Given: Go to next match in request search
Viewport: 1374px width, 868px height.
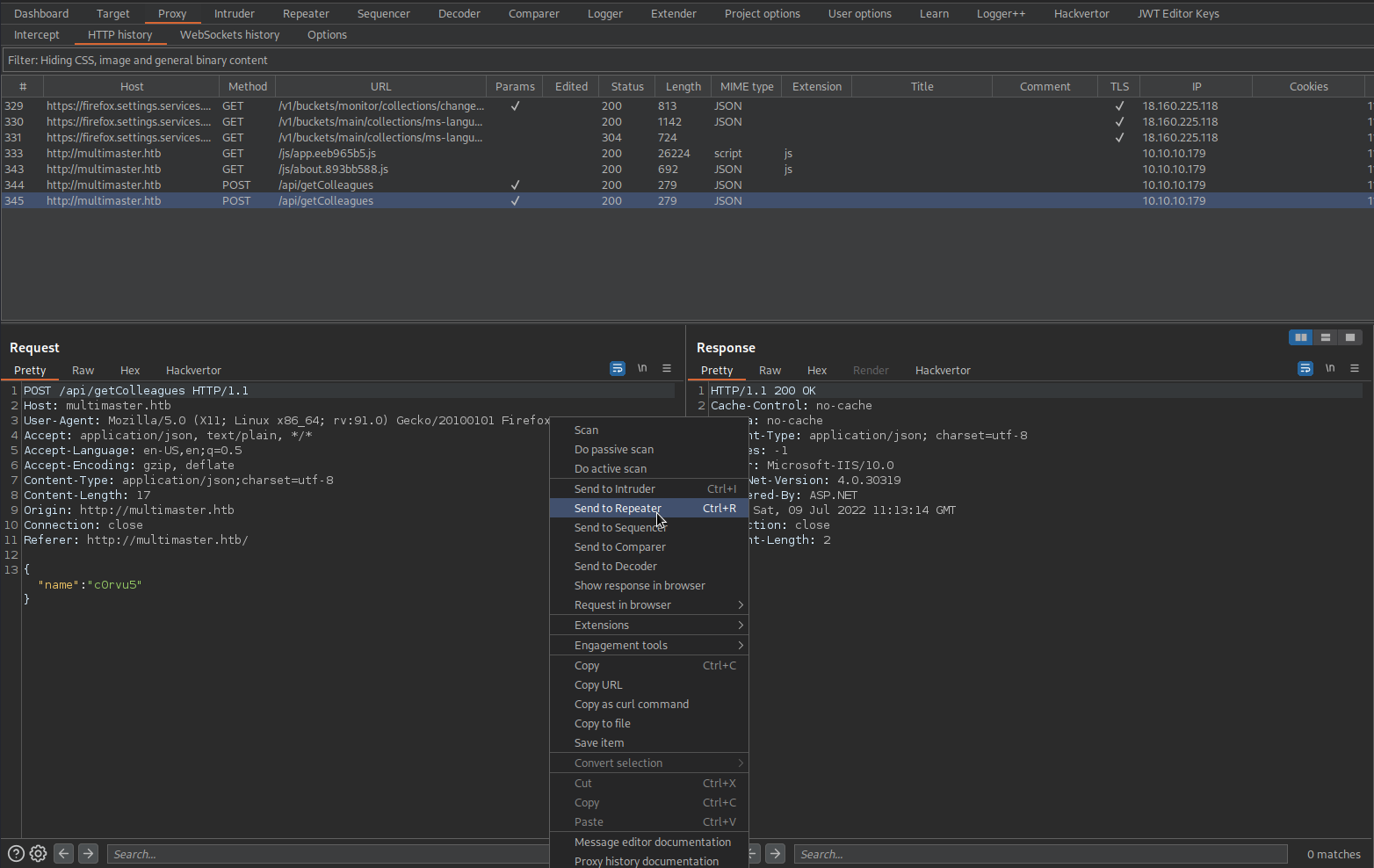Looking at the screenshot, I should 88,853.
